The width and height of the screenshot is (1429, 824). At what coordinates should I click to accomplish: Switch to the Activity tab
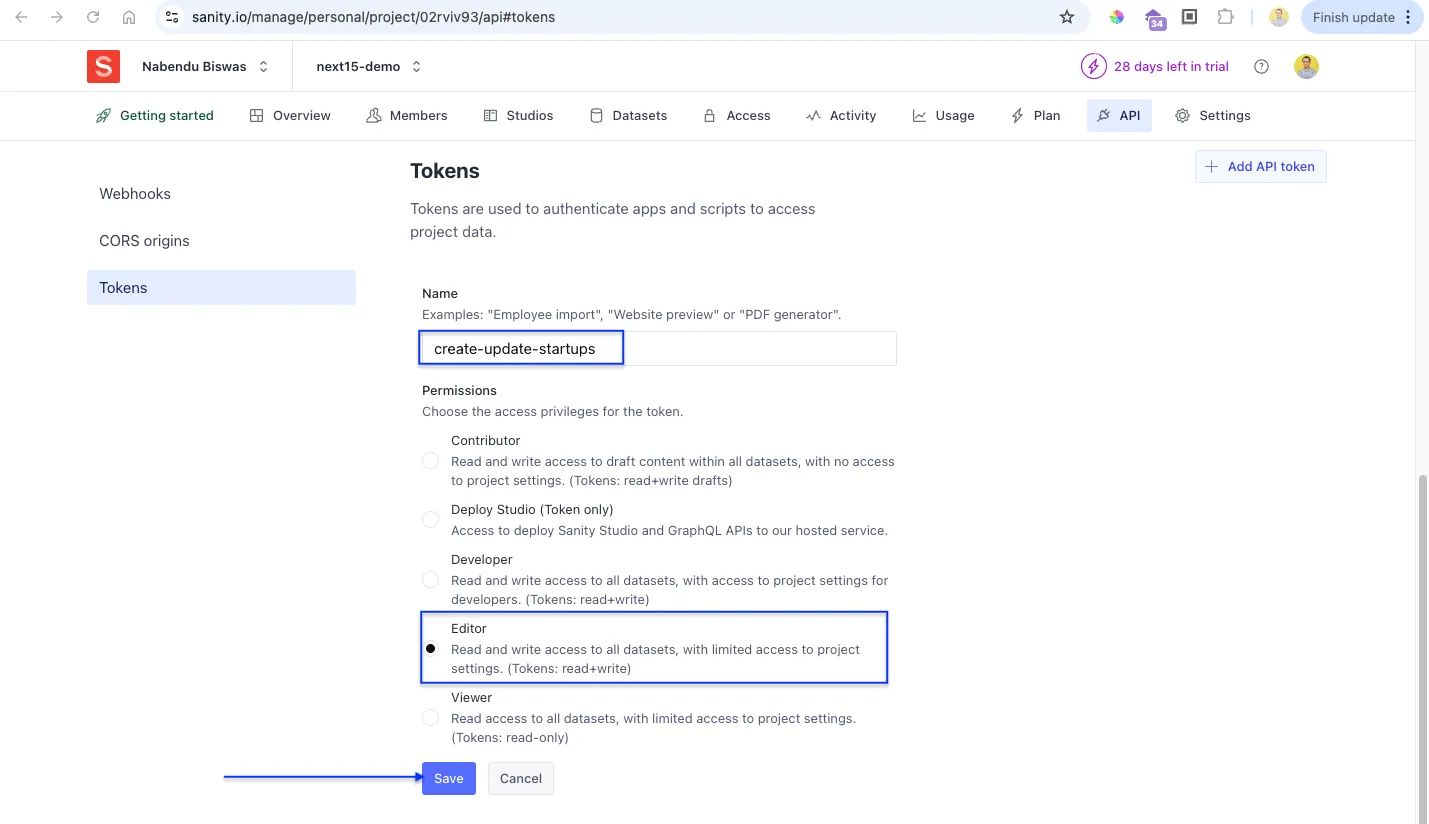click(x=841, y=115)
